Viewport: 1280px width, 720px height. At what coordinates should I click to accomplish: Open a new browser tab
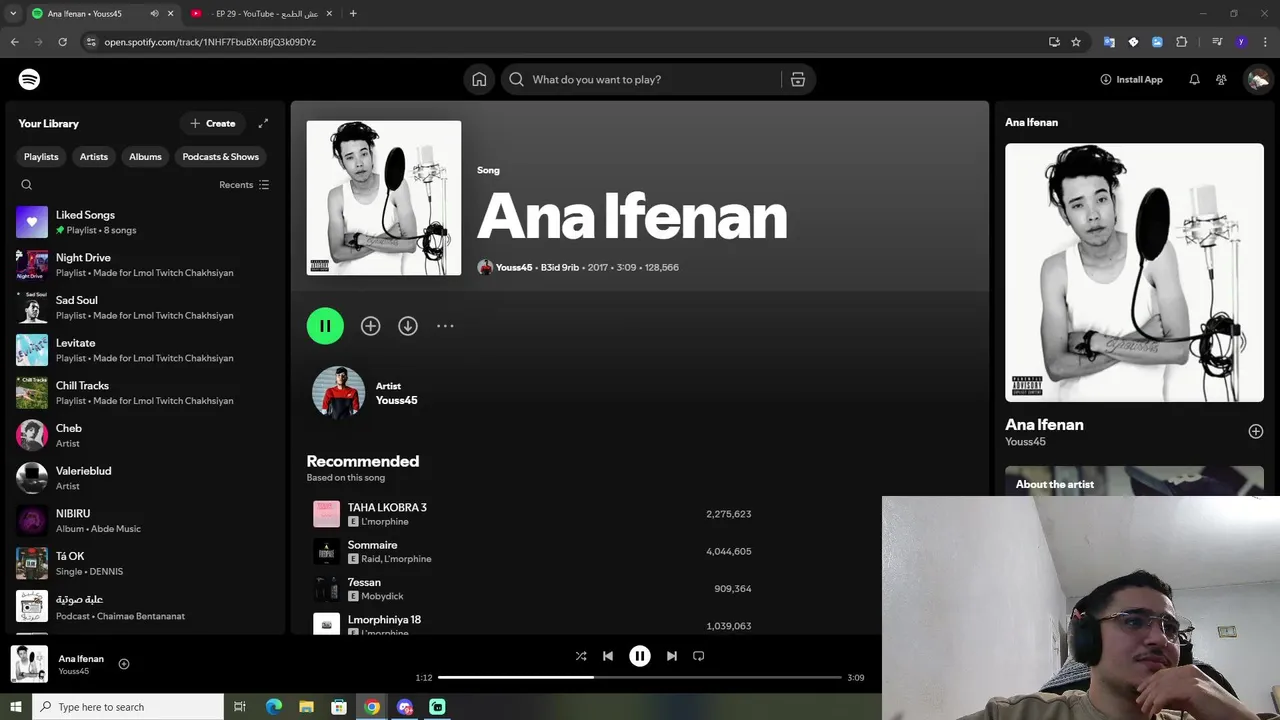click(353, 13)
